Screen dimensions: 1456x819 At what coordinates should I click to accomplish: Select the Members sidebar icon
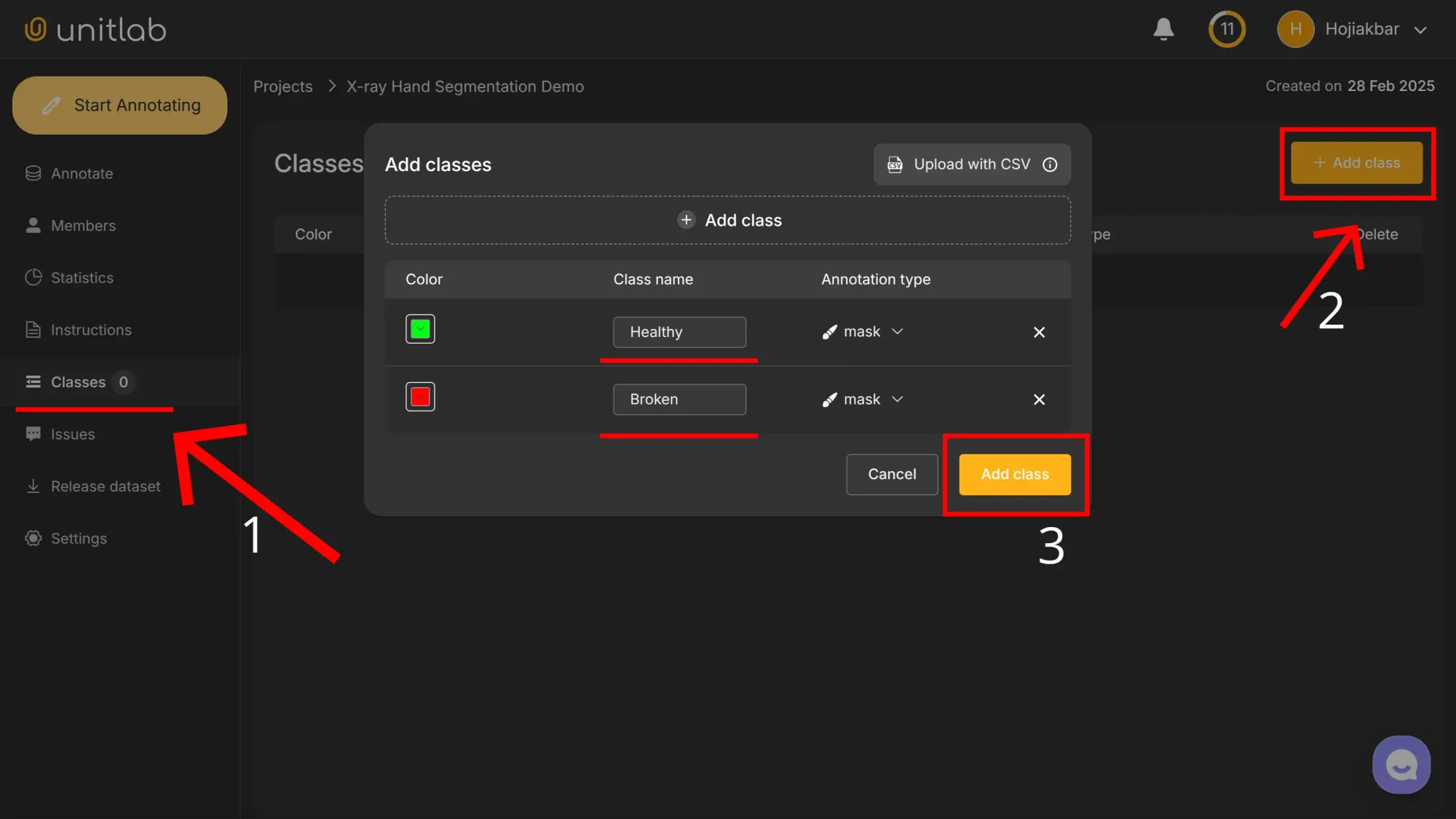(x=83, y=226)
